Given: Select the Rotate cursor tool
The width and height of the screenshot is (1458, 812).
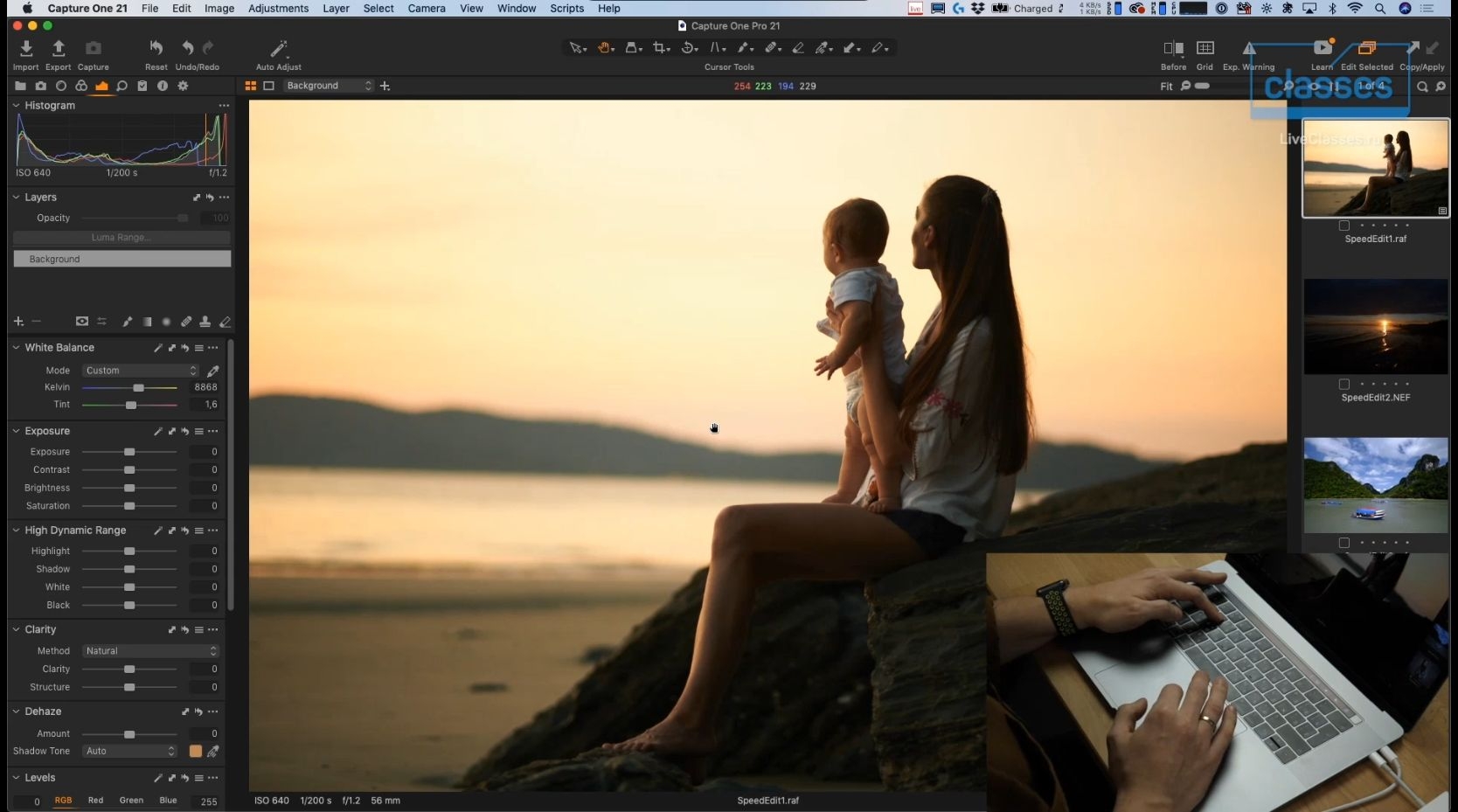Looking at the screenshot, I should [x=689, y=48].
